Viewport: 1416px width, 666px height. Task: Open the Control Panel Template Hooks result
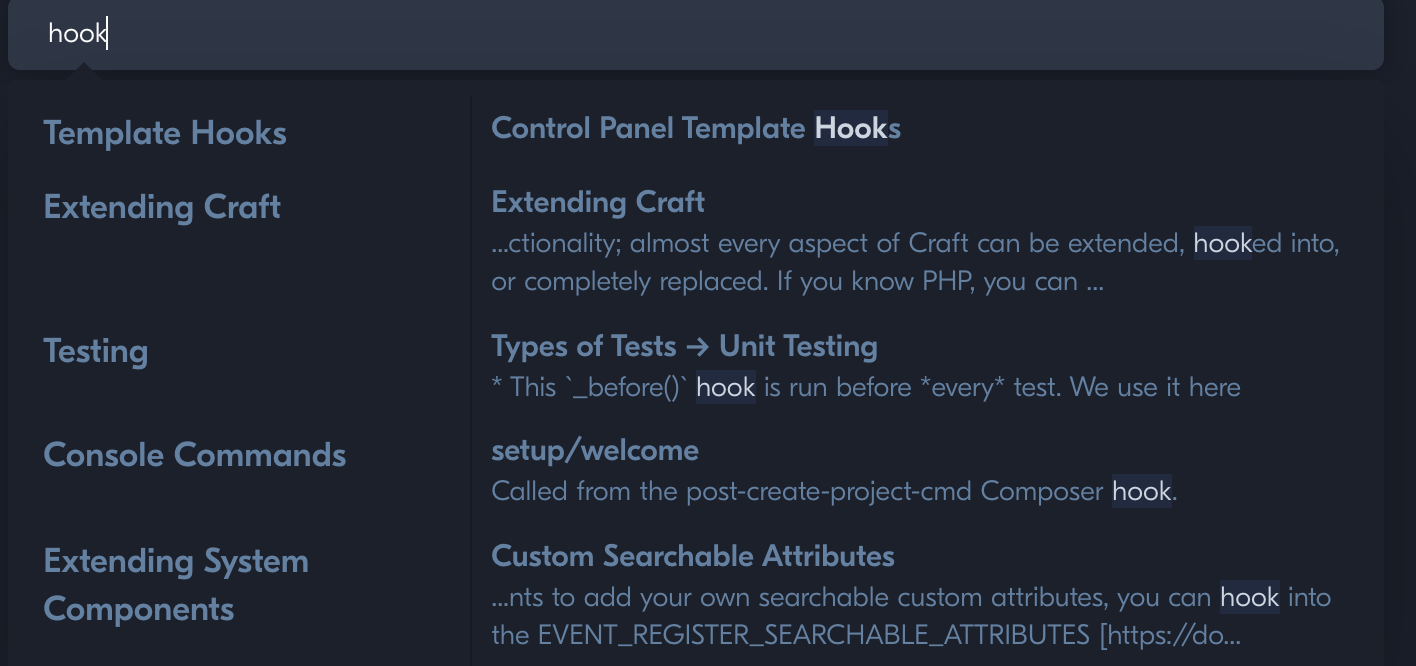[693, 128]
